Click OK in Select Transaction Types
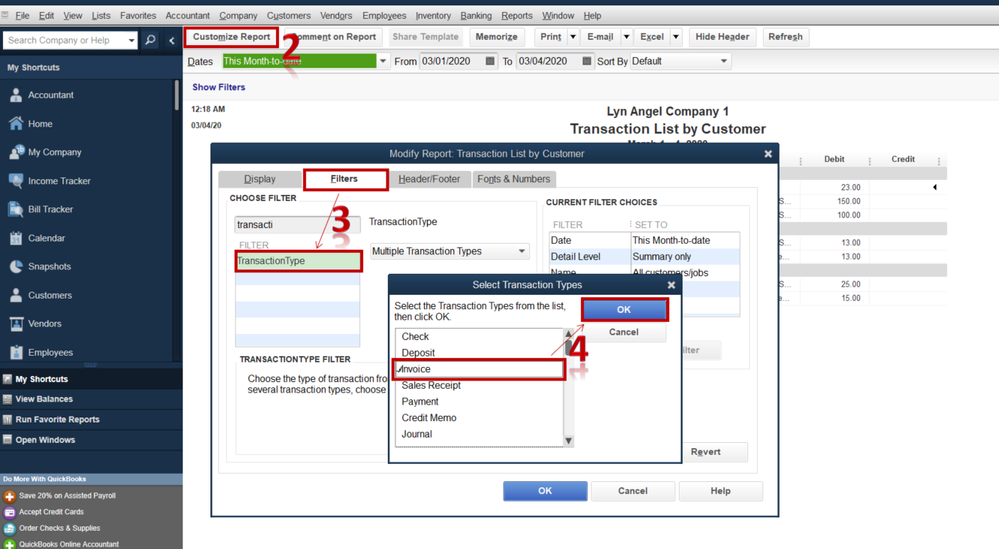This screenshot has height=549, width=999. click(624, 310)
